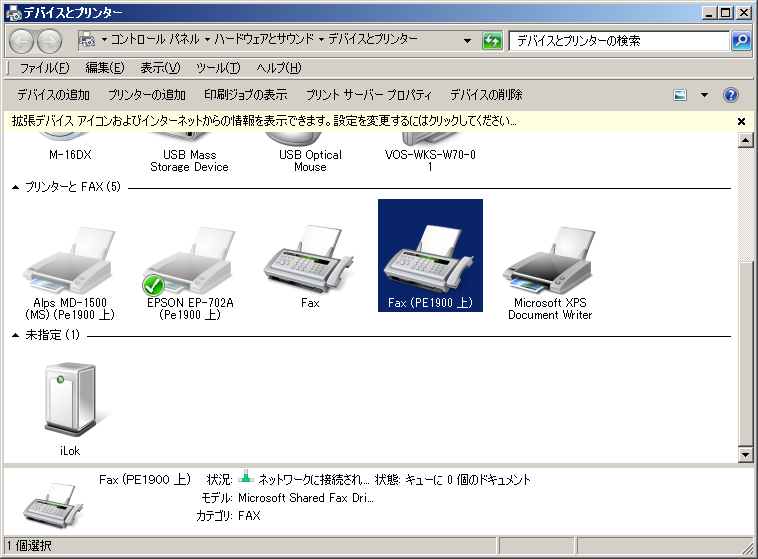This screenshot has height=559, width=758.
Task: Click the refresh button beside address bar
Action: 492,41
